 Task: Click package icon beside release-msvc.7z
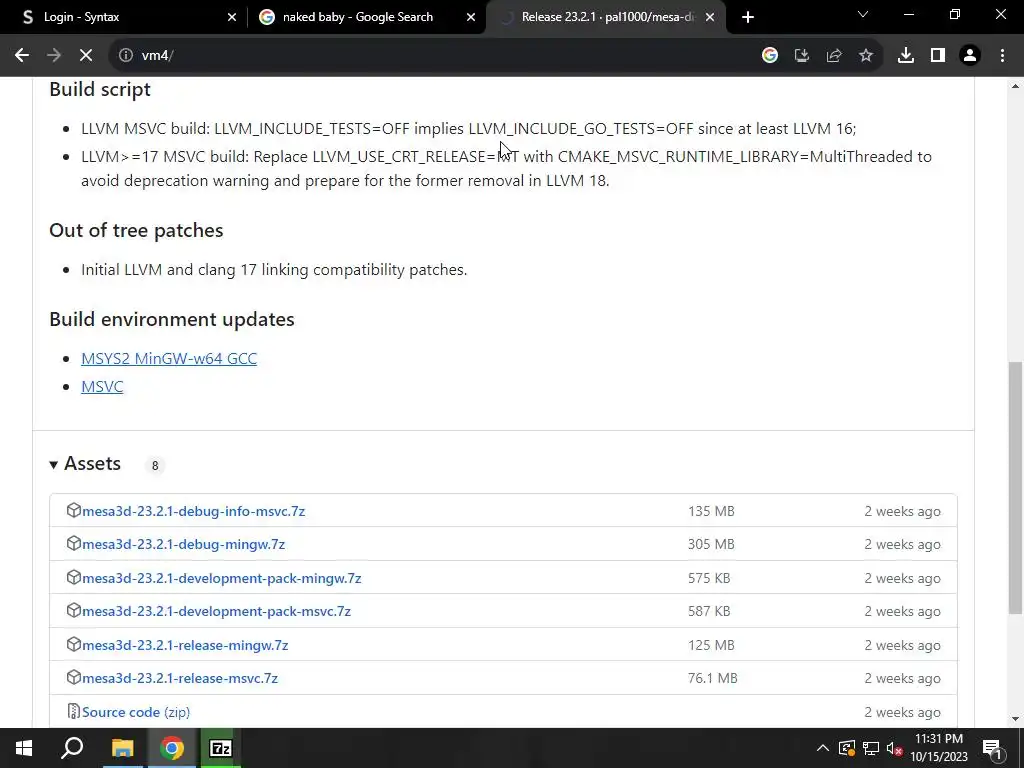click(74, 678)
